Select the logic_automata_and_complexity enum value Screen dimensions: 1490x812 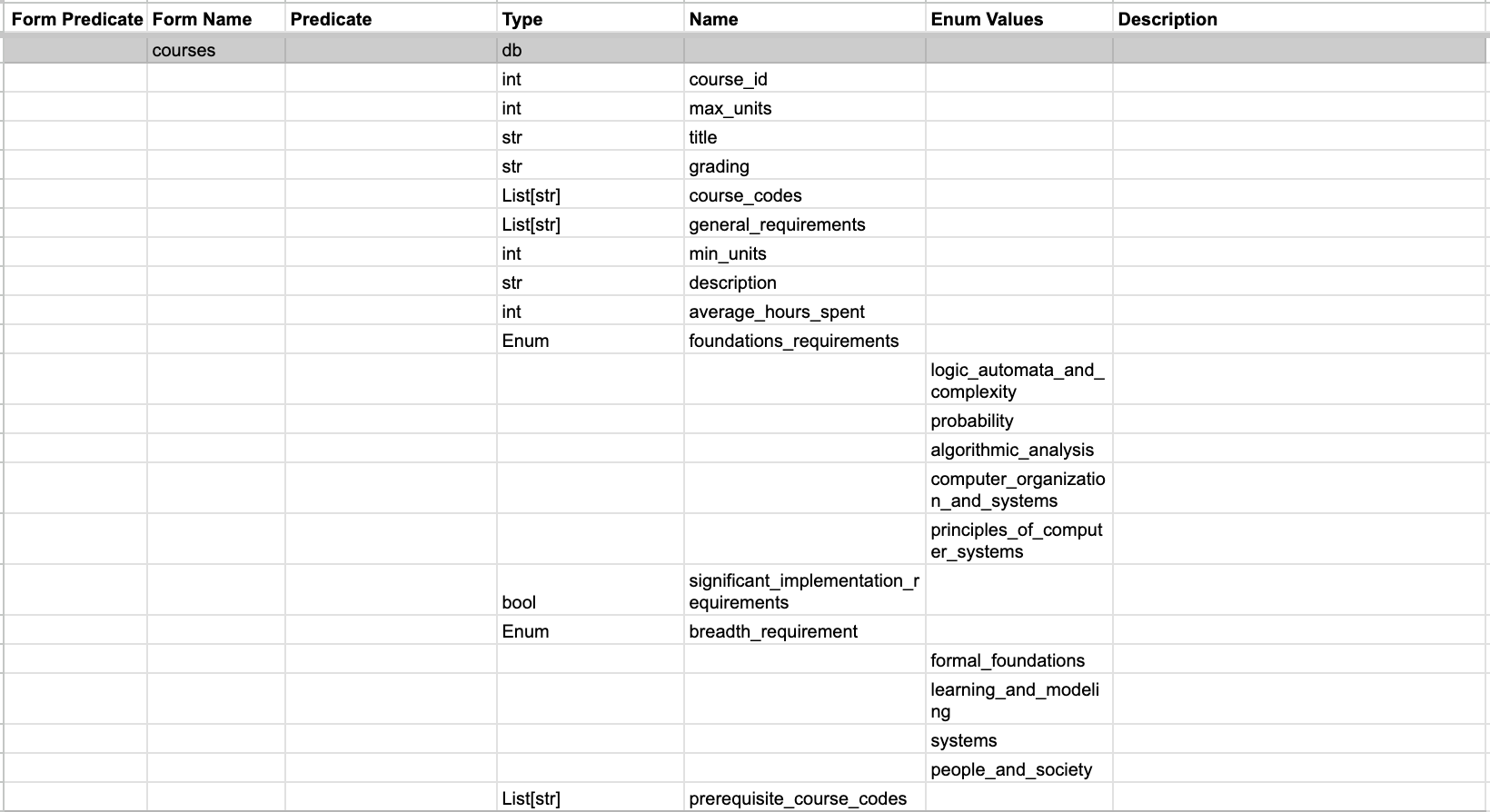pyautogui.click(x=1017, y=381)
